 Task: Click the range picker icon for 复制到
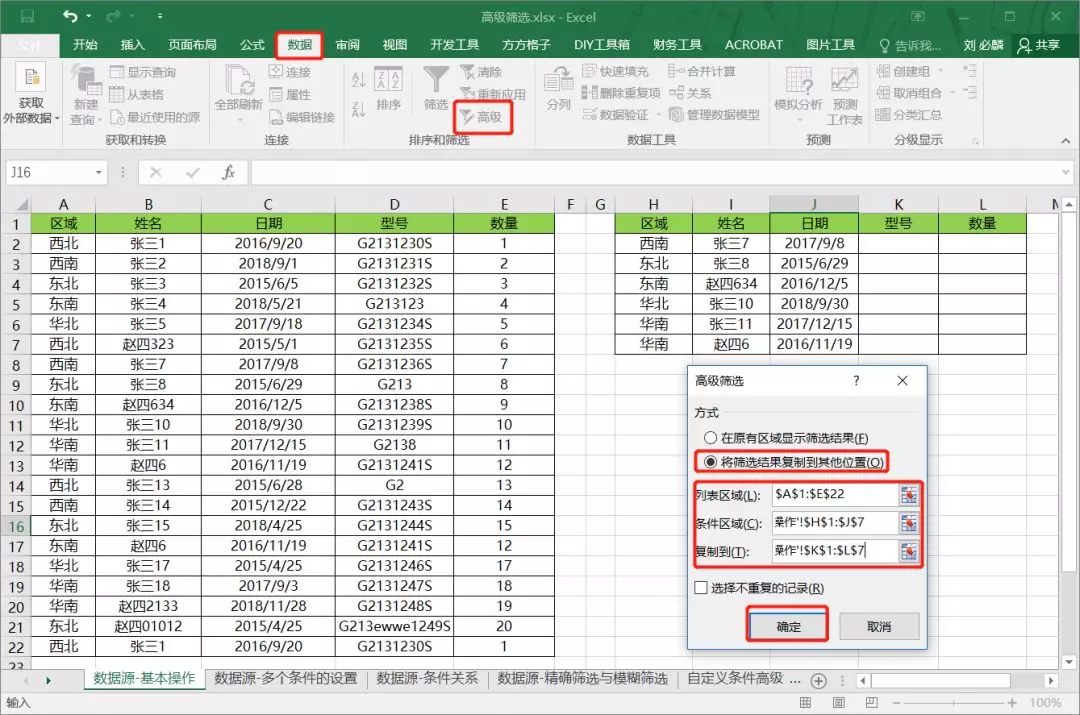pos(908,552)
